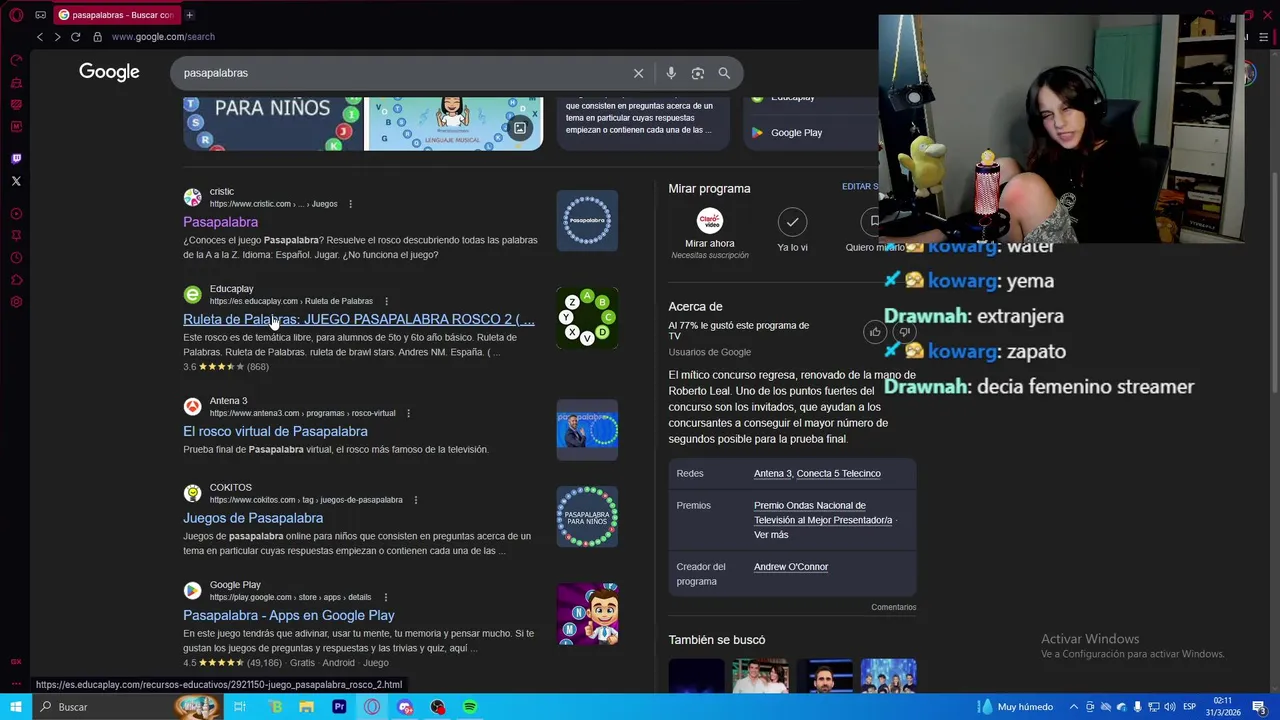Viewport: 1280px width, 720px height.
Task: Focus the Google search input field
Action: point(400,73)
